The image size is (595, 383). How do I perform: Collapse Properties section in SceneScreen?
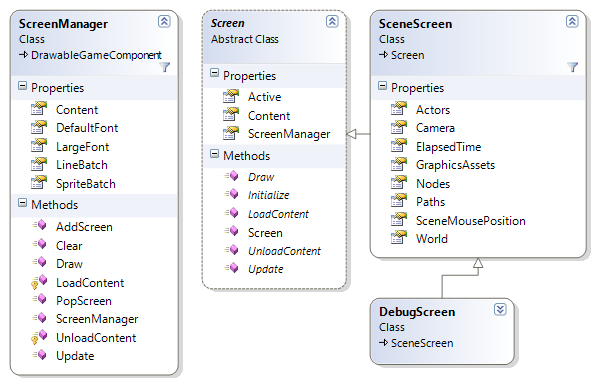tap(382, 86)
